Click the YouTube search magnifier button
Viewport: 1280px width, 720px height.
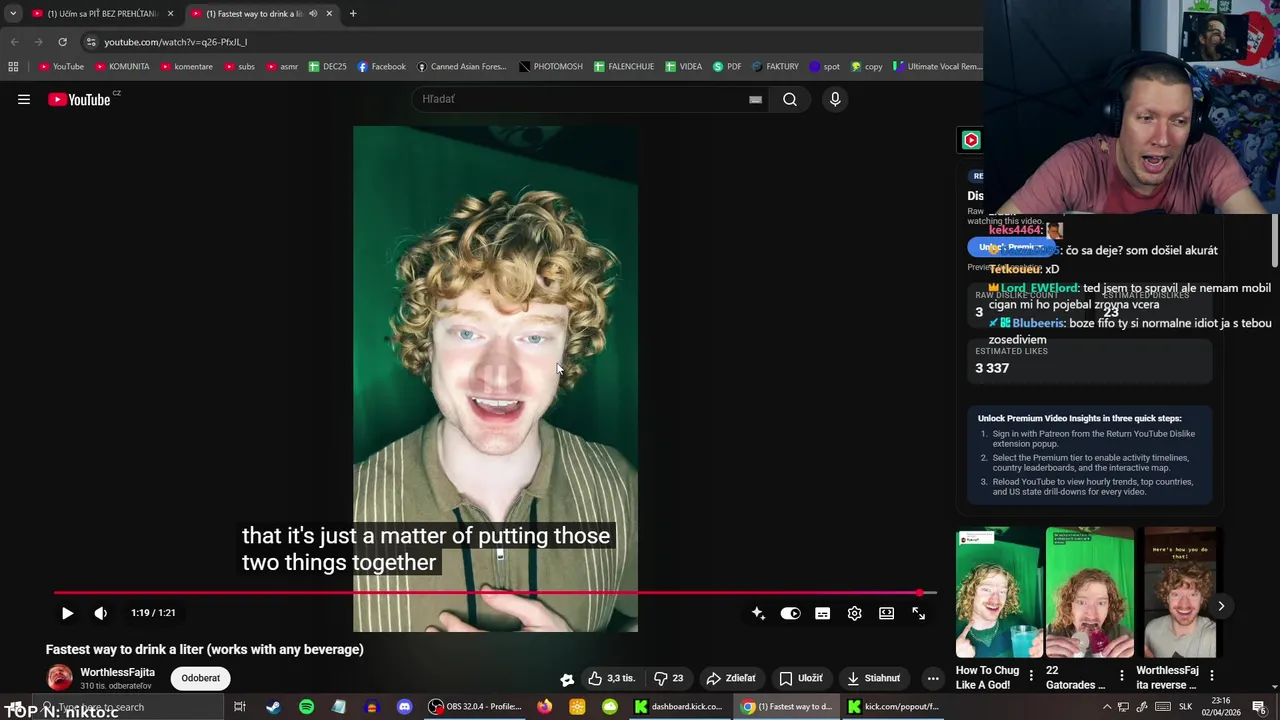[x=790, y=99]
